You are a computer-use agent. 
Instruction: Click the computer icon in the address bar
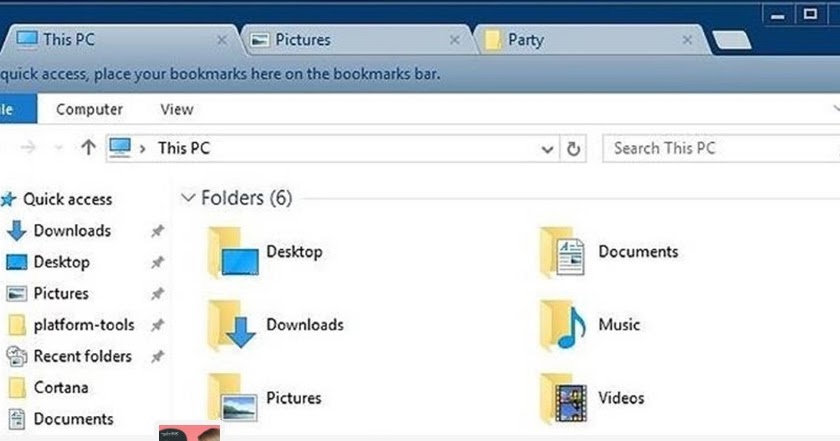(120, 147)
